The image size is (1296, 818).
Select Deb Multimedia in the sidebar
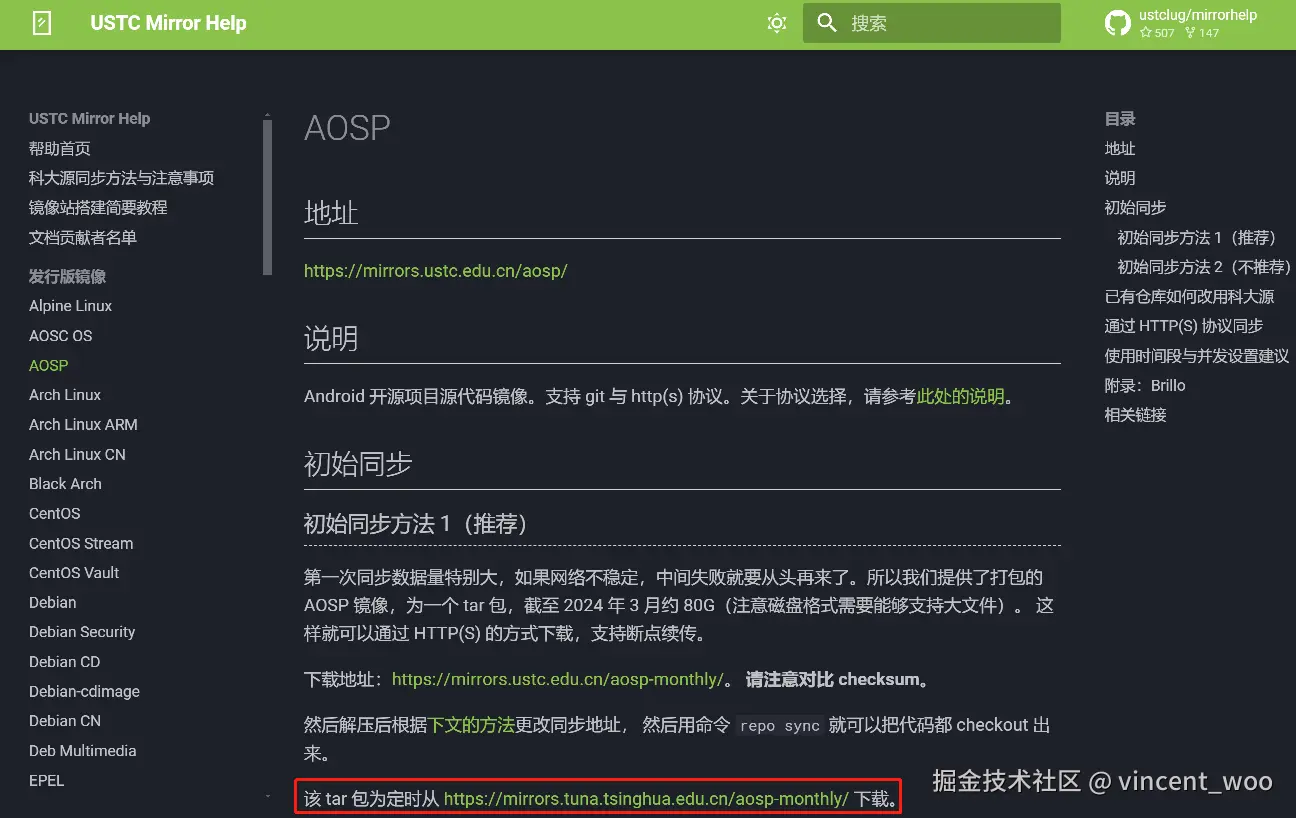[82, 750]
